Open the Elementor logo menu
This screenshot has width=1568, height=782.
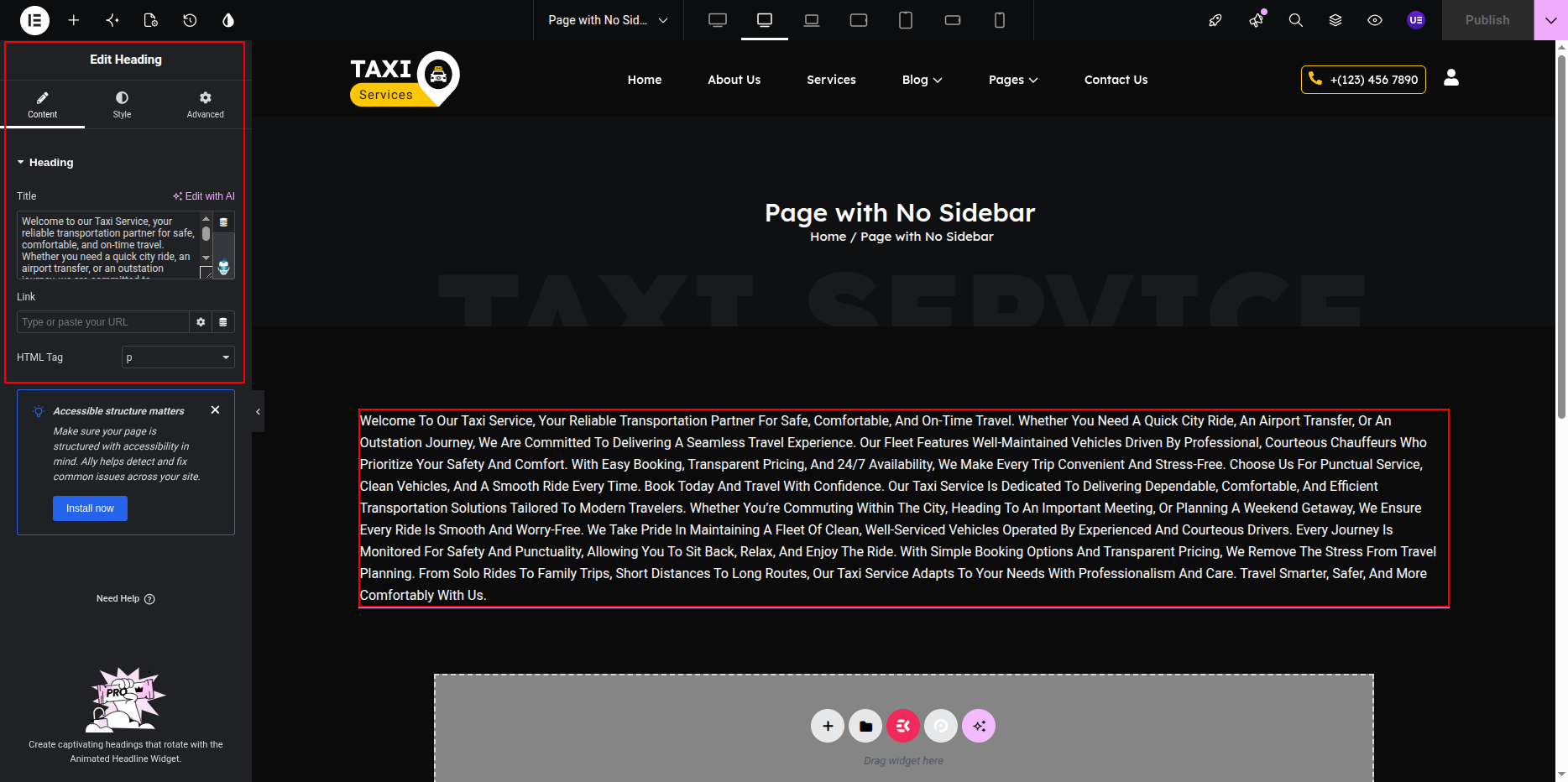(x=34, y=20)
